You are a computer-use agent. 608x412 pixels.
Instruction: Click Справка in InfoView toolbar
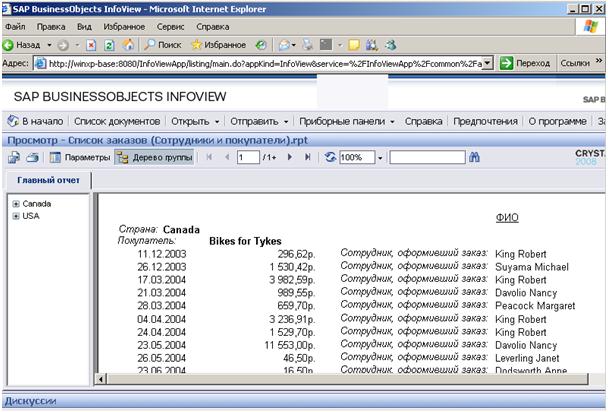pos(423,121)
